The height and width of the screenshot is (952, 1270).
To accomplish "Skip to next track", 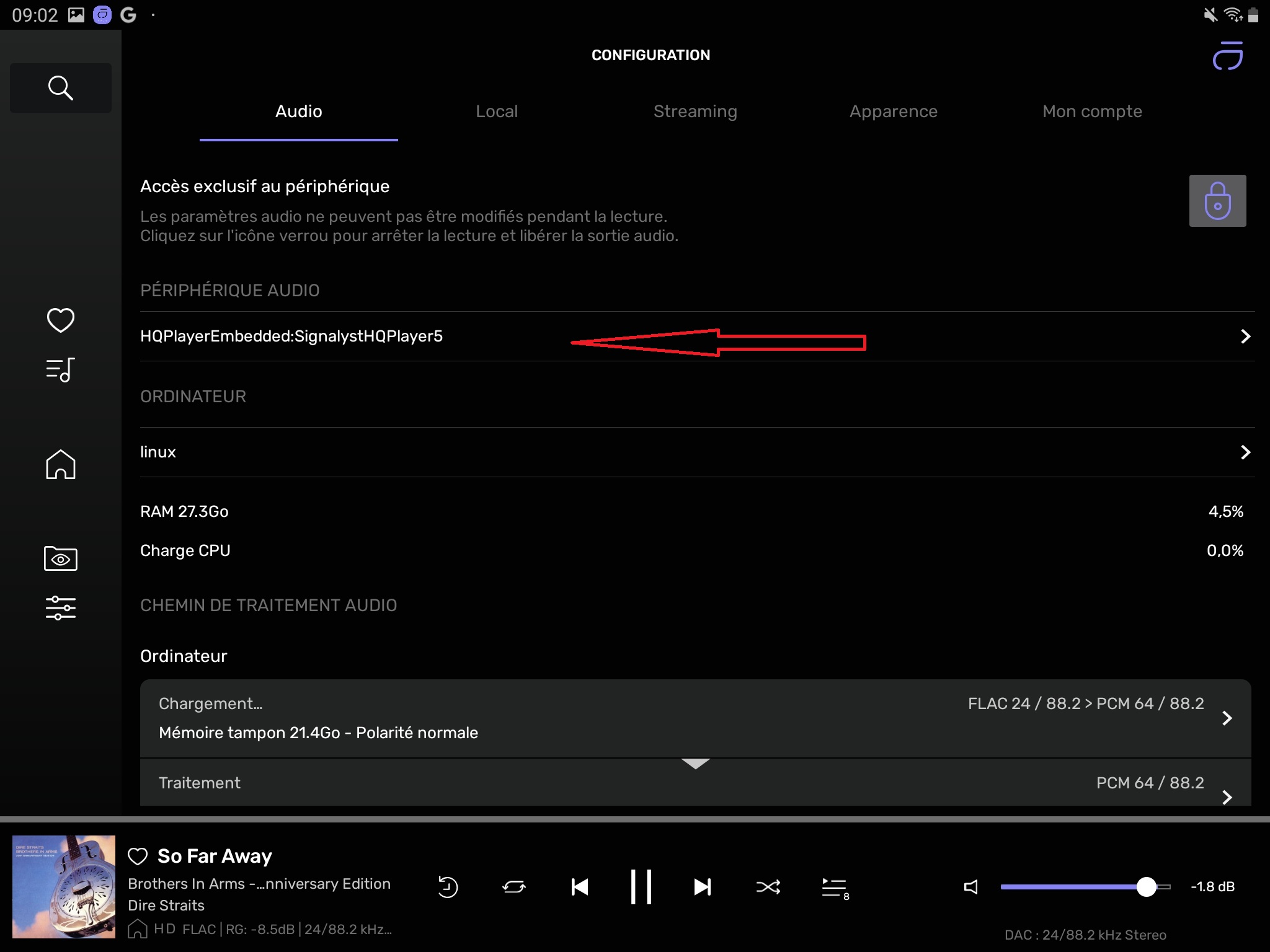I will 702,887.
